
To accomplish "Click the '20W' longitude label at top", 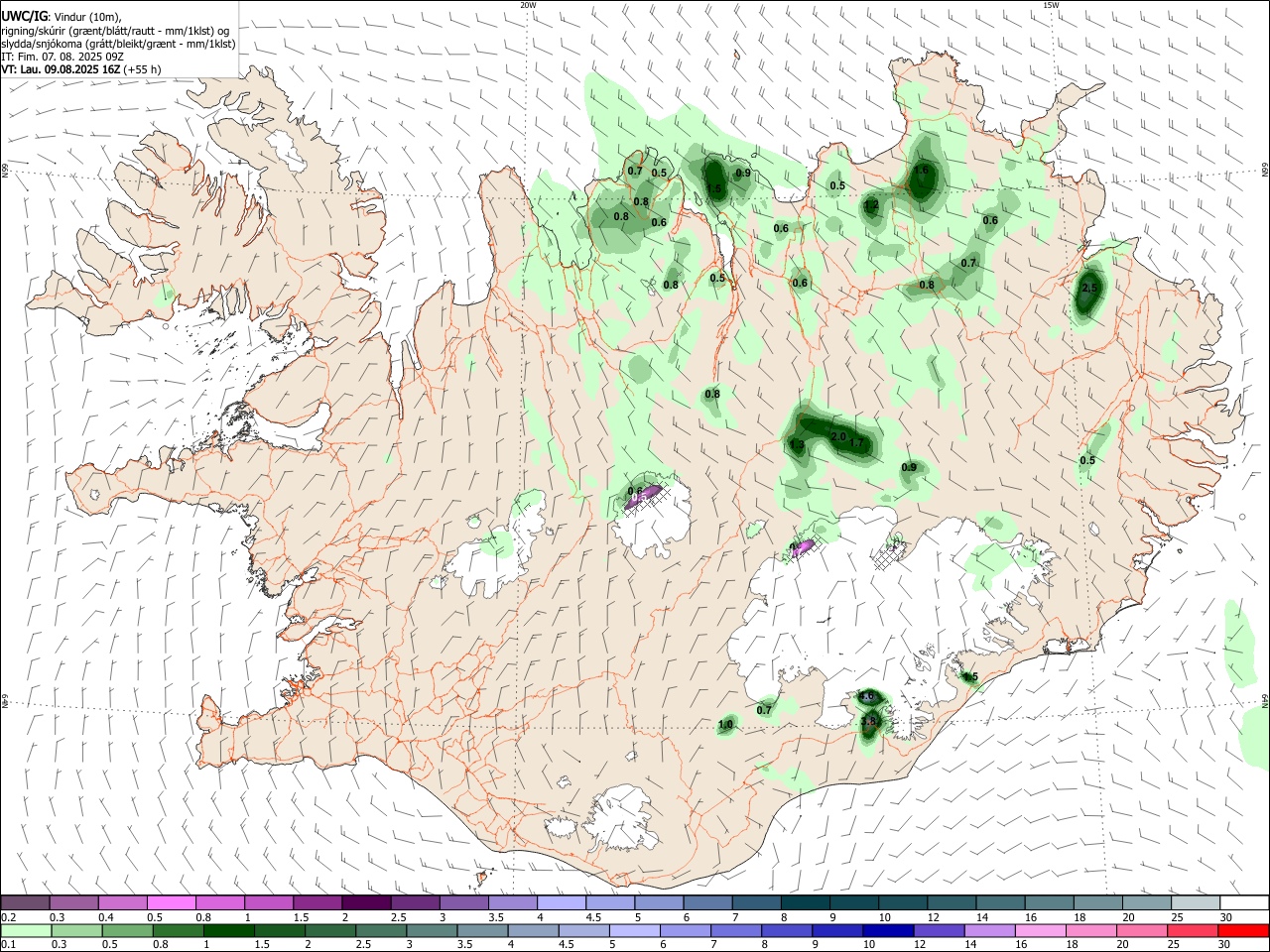I will coord(528,5).
